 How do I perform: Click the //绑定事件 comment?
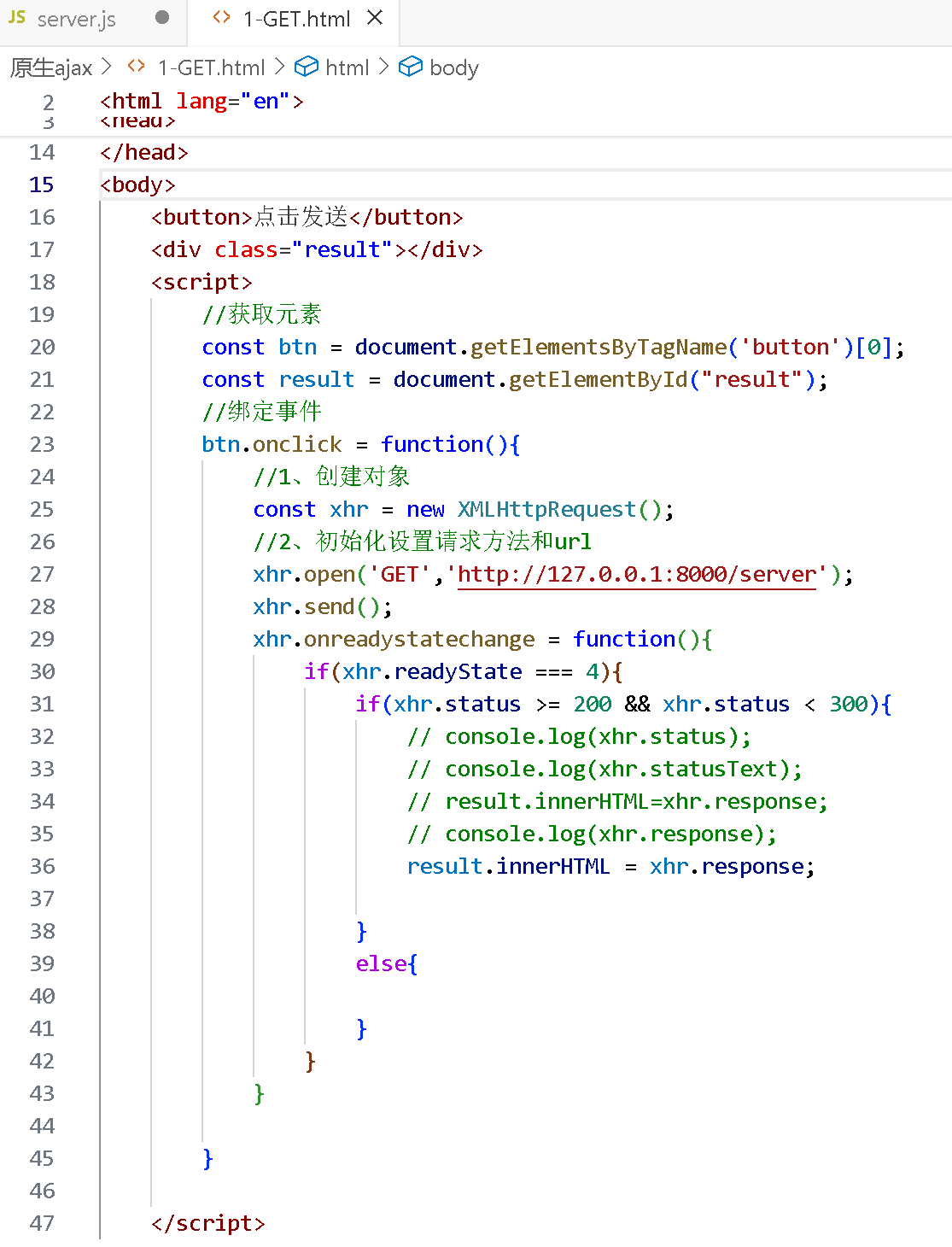261,412
